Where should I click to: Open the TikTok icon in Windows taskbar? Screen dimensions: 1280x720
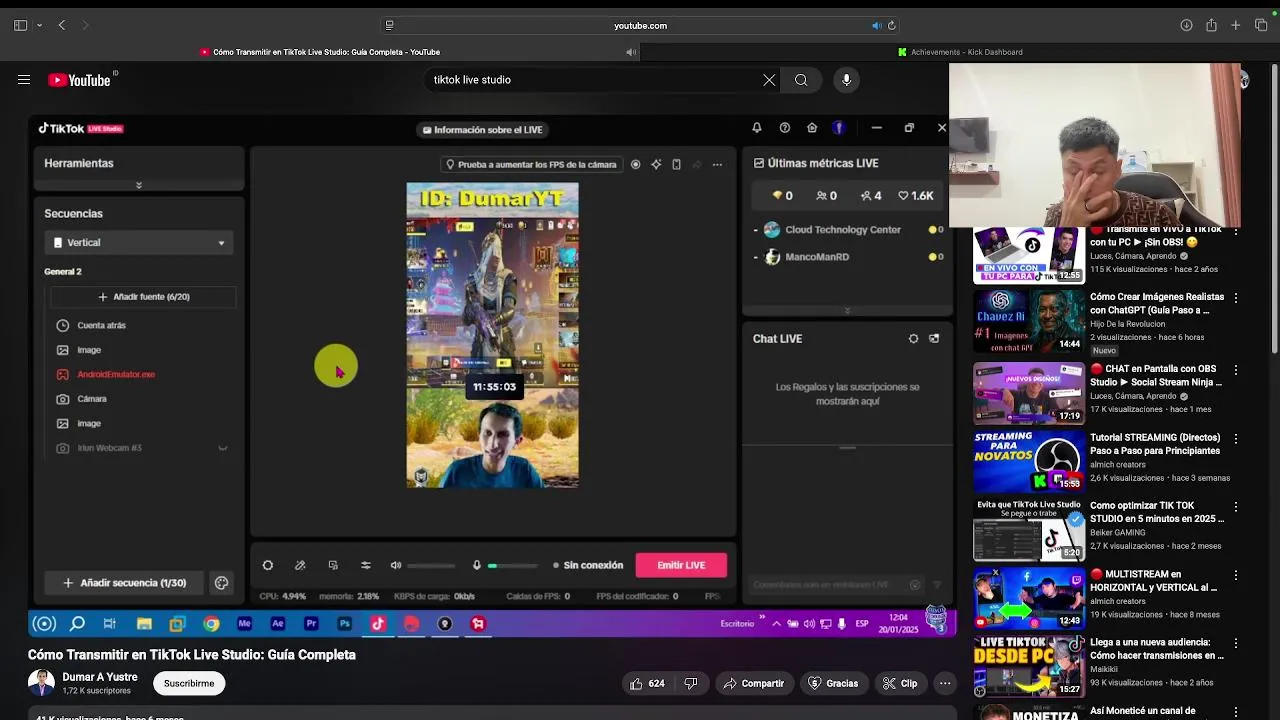[x=378, y=623]
